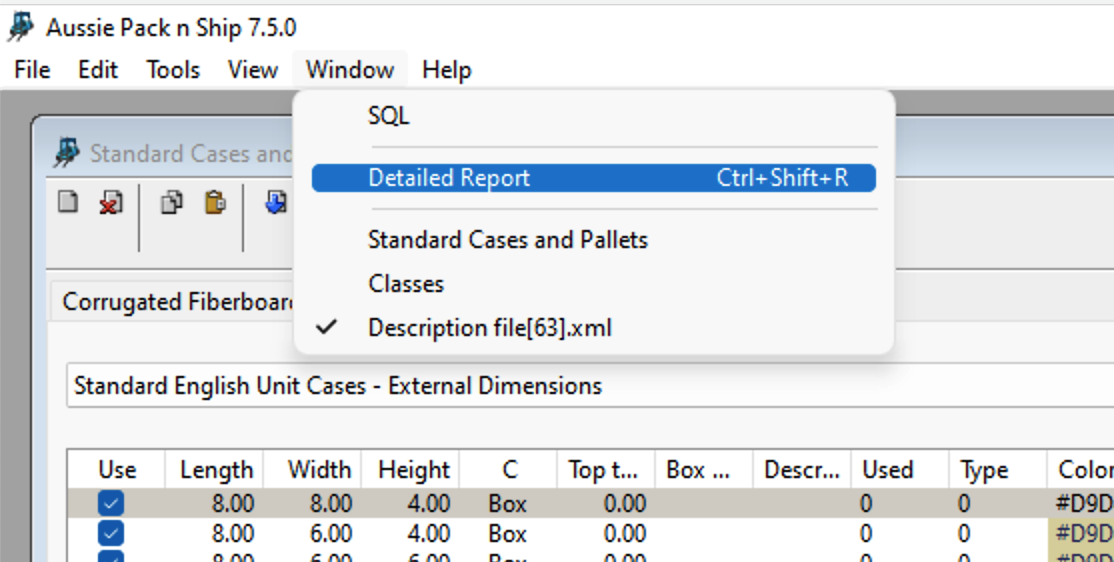1114x562 pixels.
Task: Click Top value 0.00 in the first row
Action: tap(625, 504)
